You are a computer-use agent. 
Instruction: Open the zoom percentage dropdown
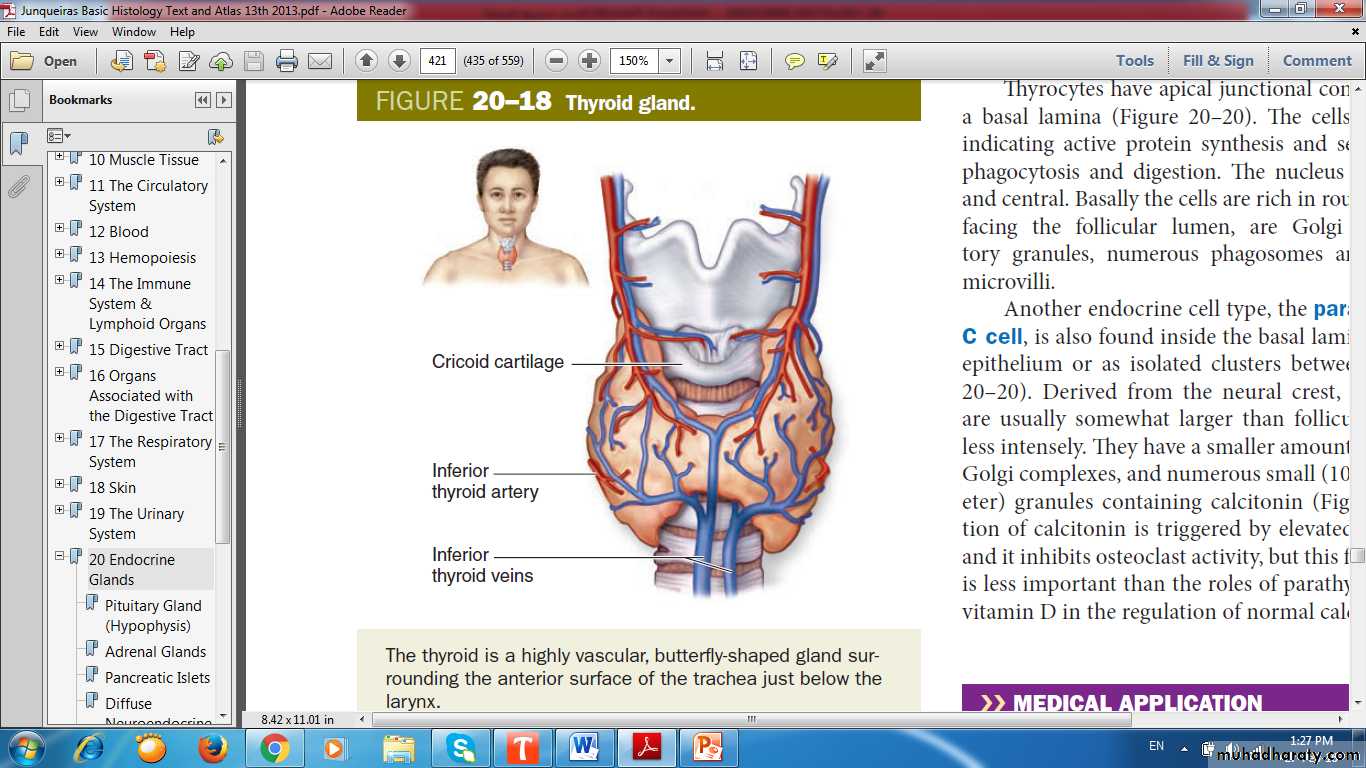(x=670, y=61)
